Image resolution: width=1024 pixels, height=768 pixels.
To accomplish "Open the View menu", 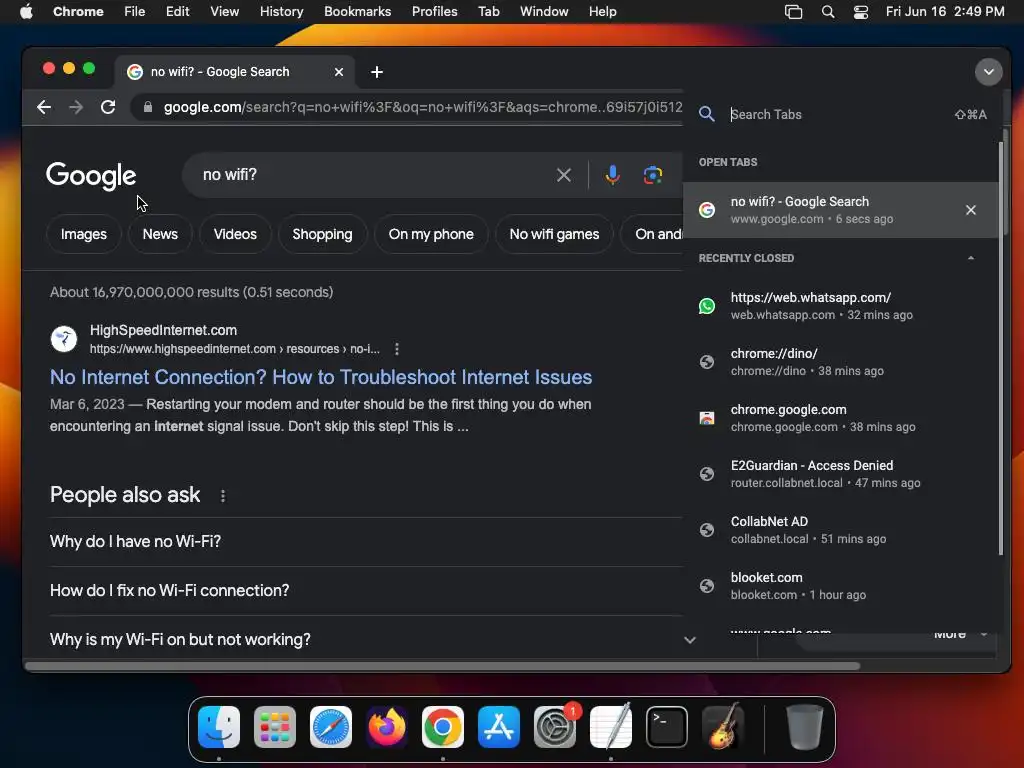I will 224,12.
